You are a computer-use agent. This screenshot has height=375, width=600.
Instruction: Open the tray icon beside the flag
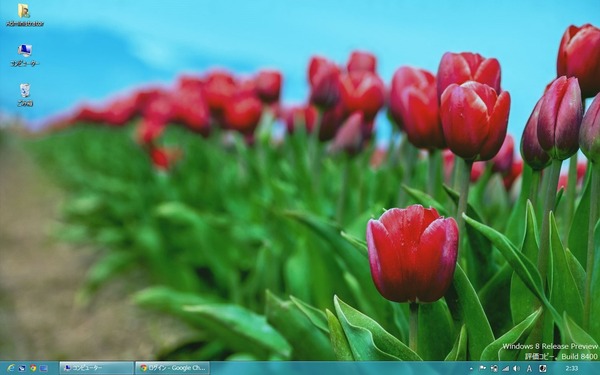(494, 368)
